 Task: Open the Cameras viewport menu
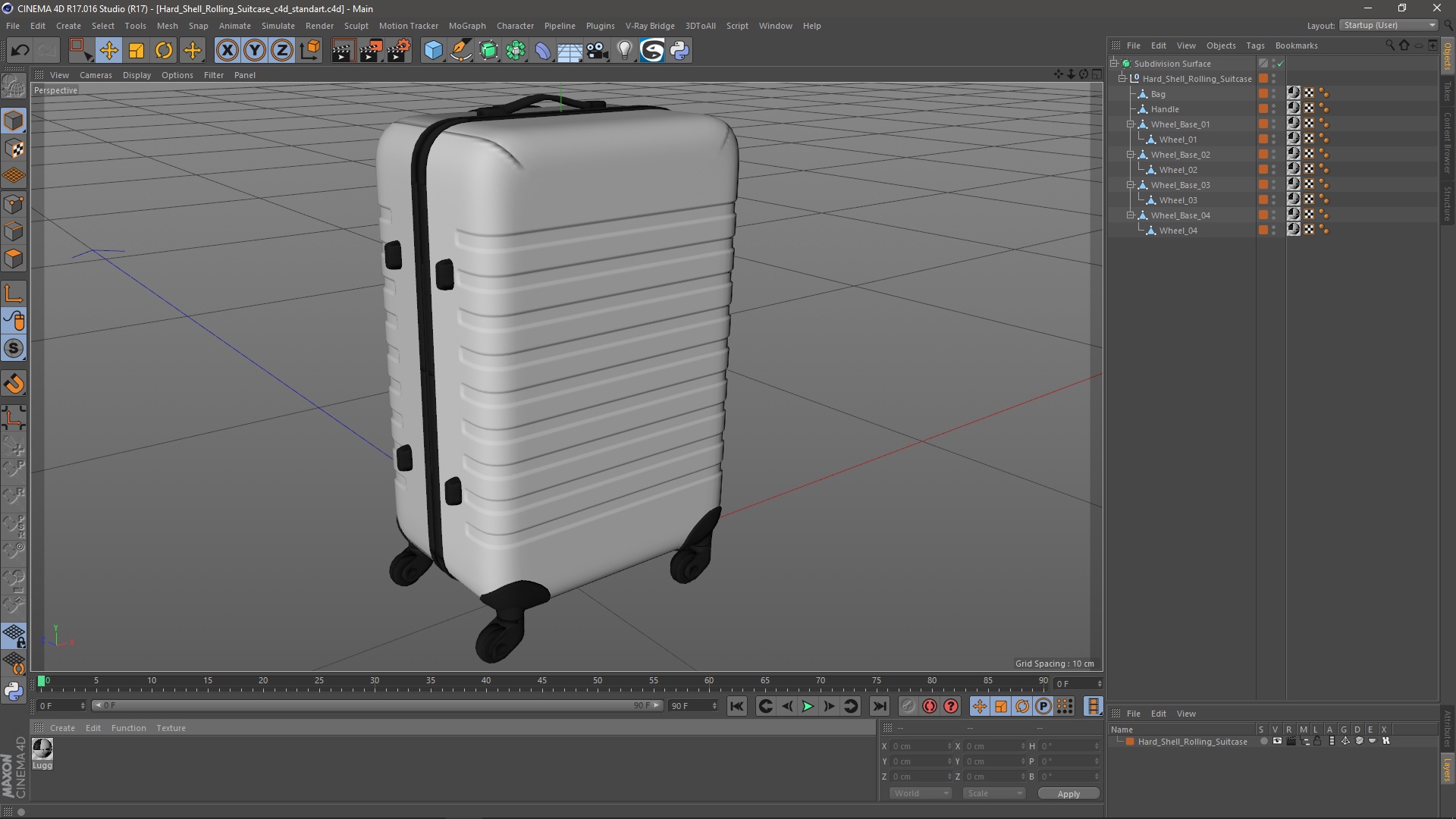point(96,75)
